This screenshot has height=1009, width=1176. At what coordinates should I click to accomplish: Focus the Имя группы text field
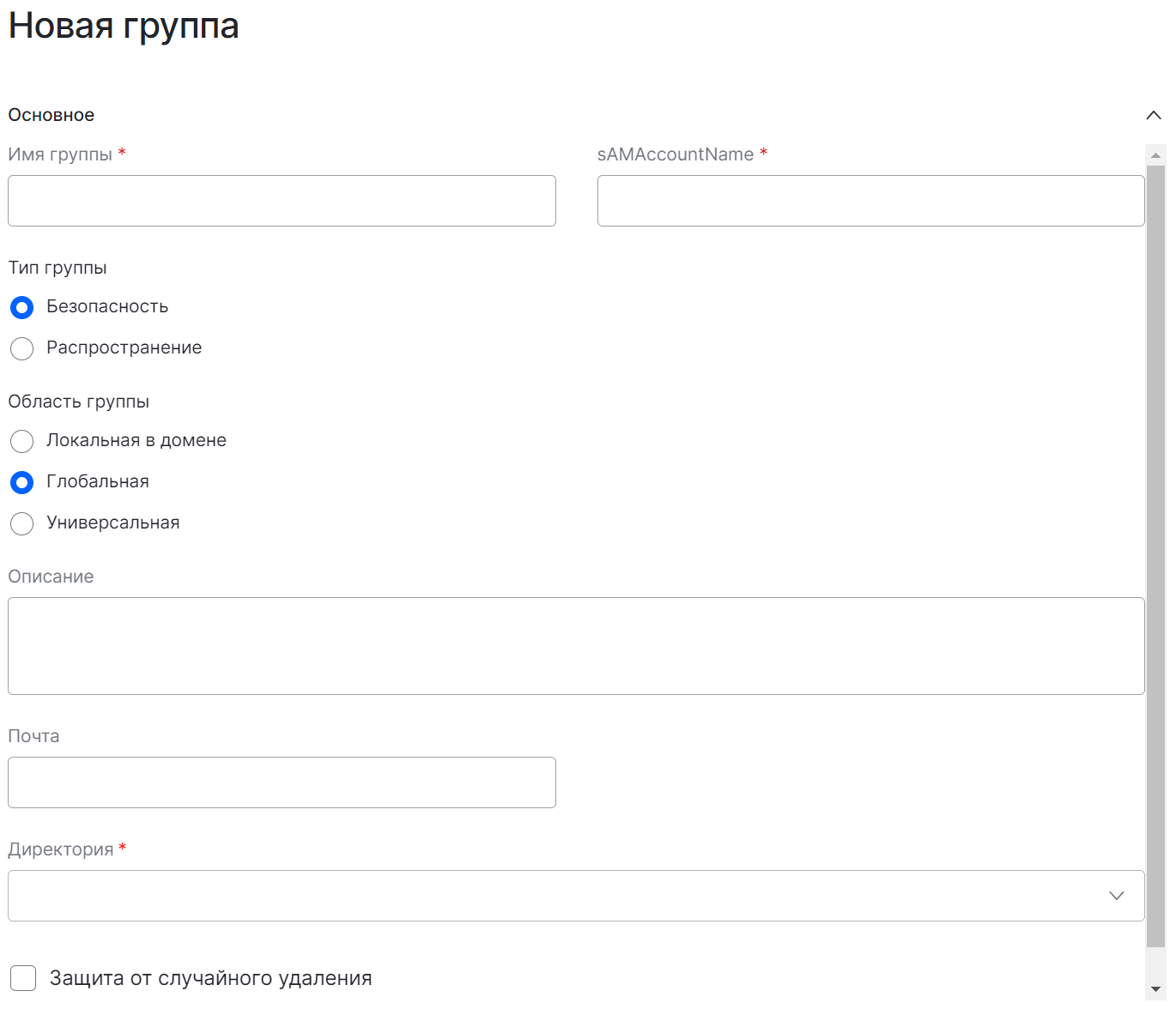[282, 201]
